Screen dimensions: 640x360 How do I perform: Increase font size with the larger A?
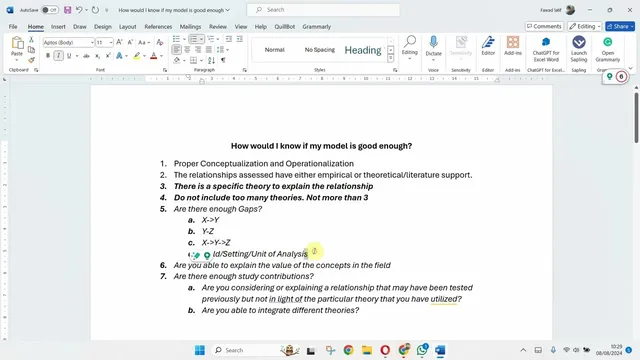click(119, 42)
